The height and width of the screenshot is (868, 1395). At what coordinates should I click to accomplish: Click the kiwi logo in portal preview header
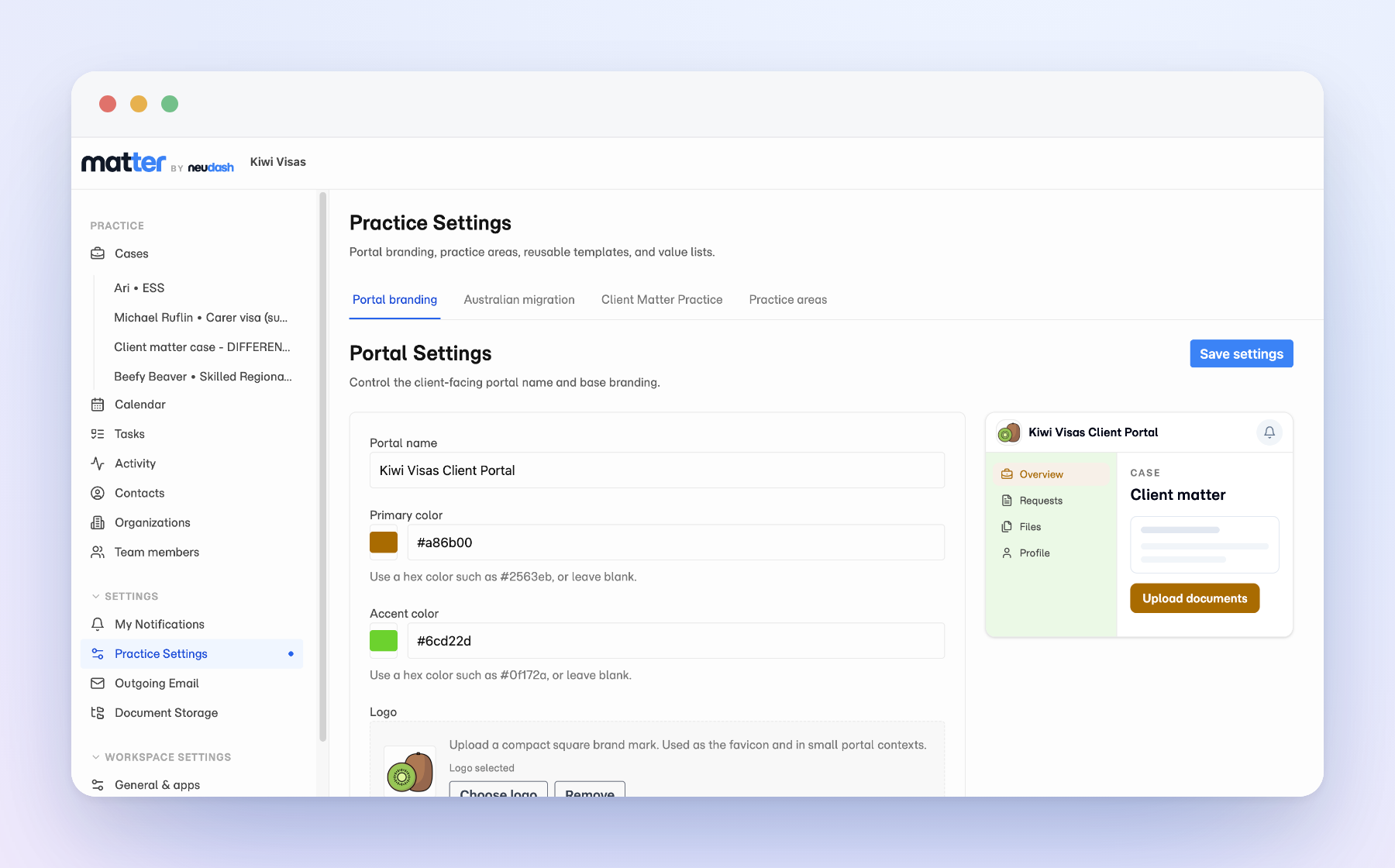pos(1009,432)
